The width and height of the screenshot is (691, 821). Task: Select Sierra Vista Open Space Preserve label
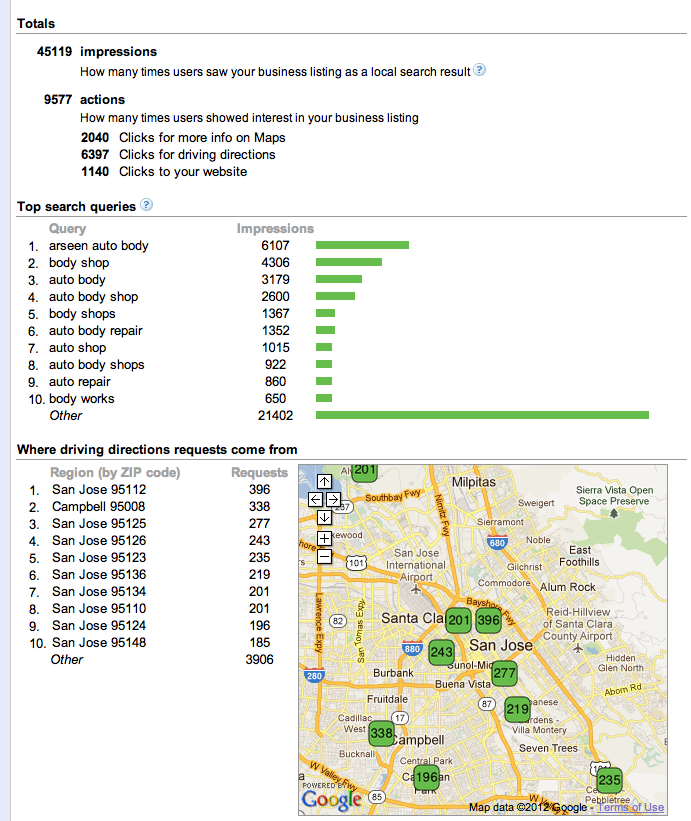tap(614, 495)
